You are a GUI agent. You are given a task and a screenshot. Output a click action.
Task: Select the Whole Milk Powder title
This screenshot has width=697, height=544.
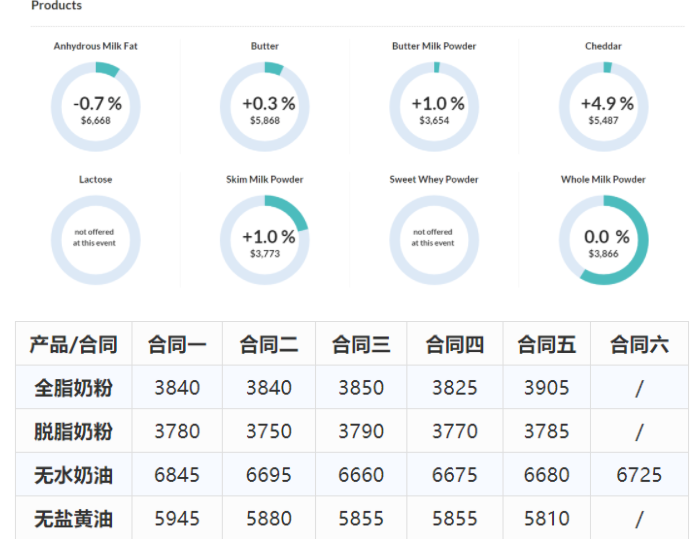click(x=603, y=180)
